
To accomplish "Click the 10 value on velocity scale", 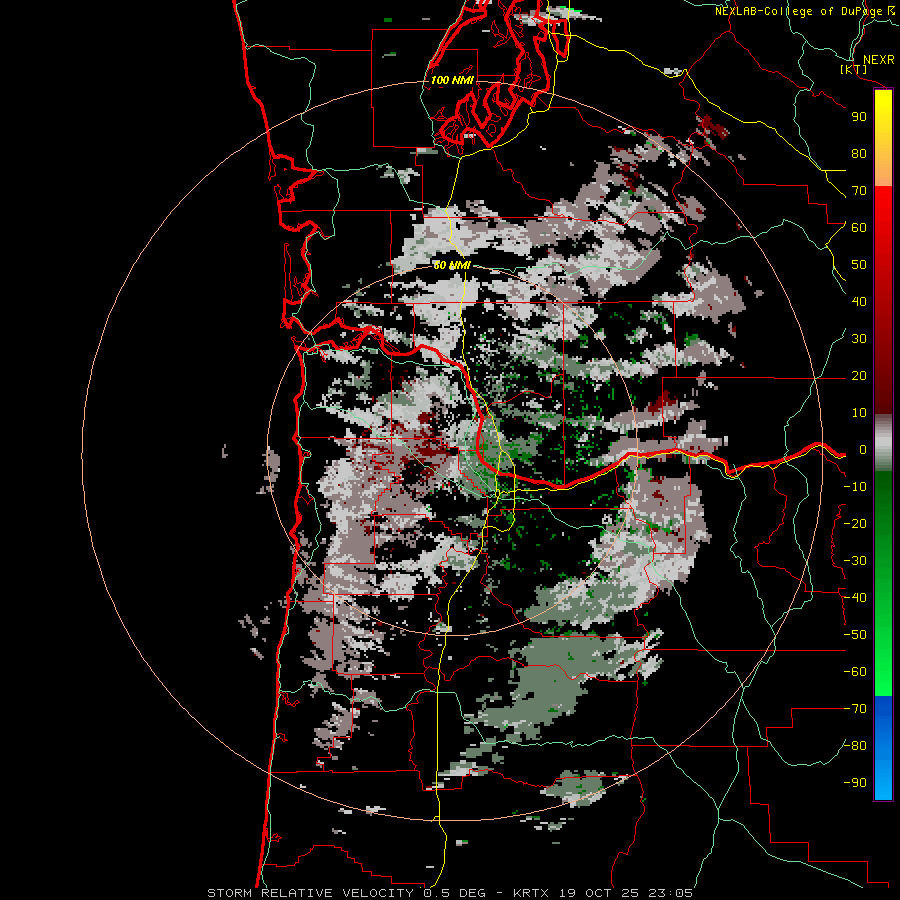I will click(859, 413).
